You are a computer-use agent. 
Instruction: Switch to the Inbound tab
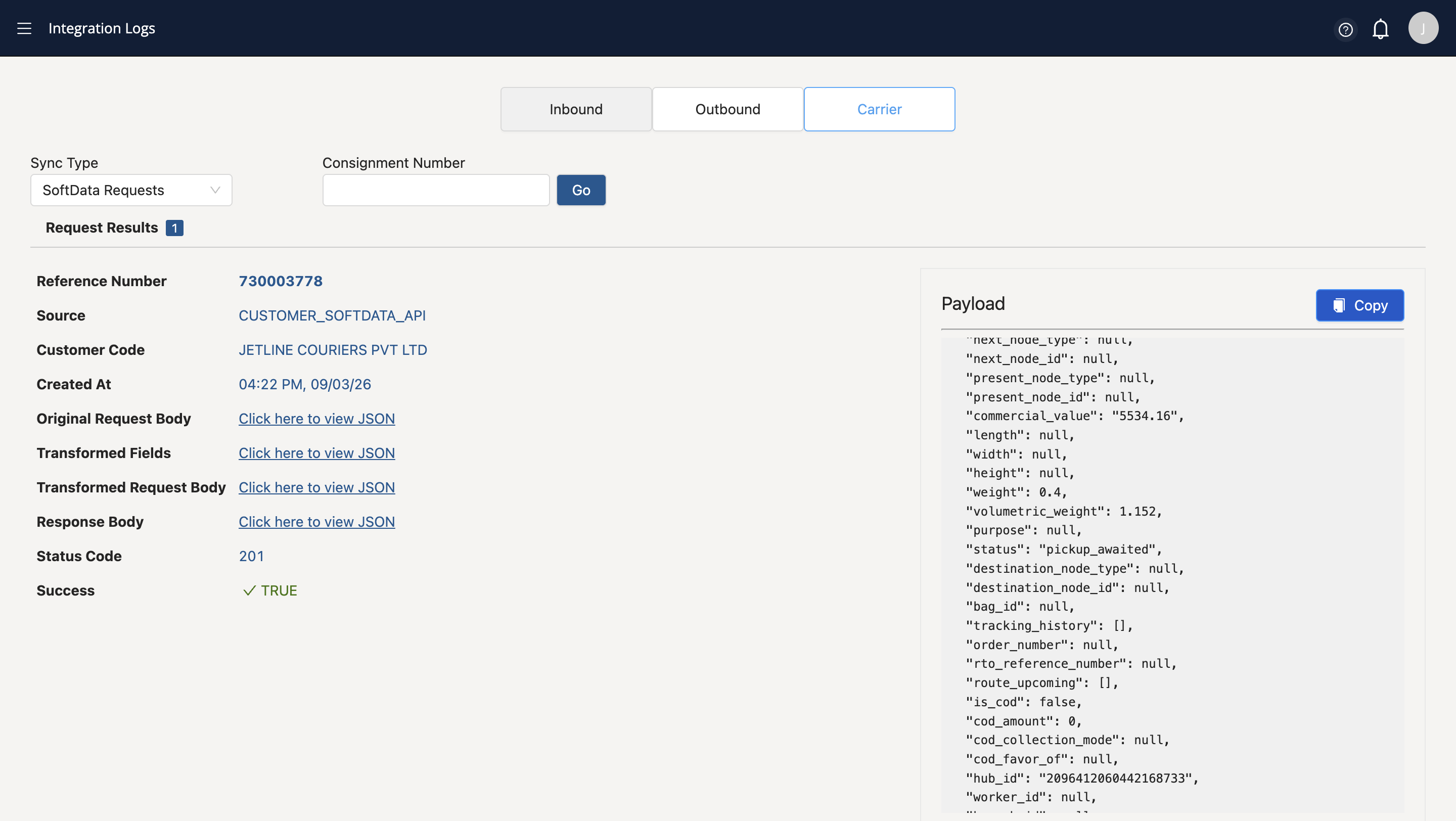coord(575,109)
